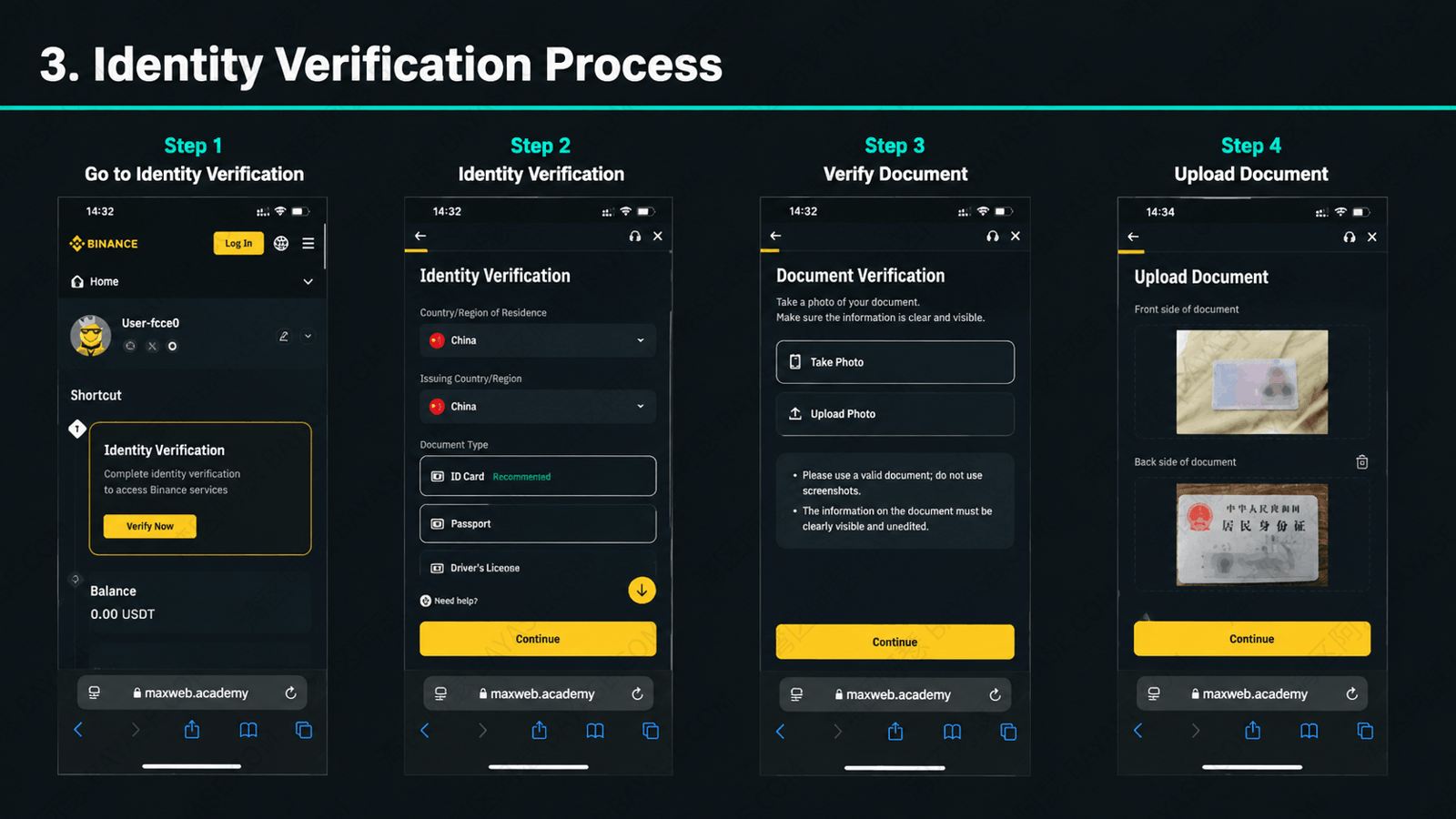
Task: Click the Recommended tag on ID Card
Action: pyautogui.click(x=521, y=477)
